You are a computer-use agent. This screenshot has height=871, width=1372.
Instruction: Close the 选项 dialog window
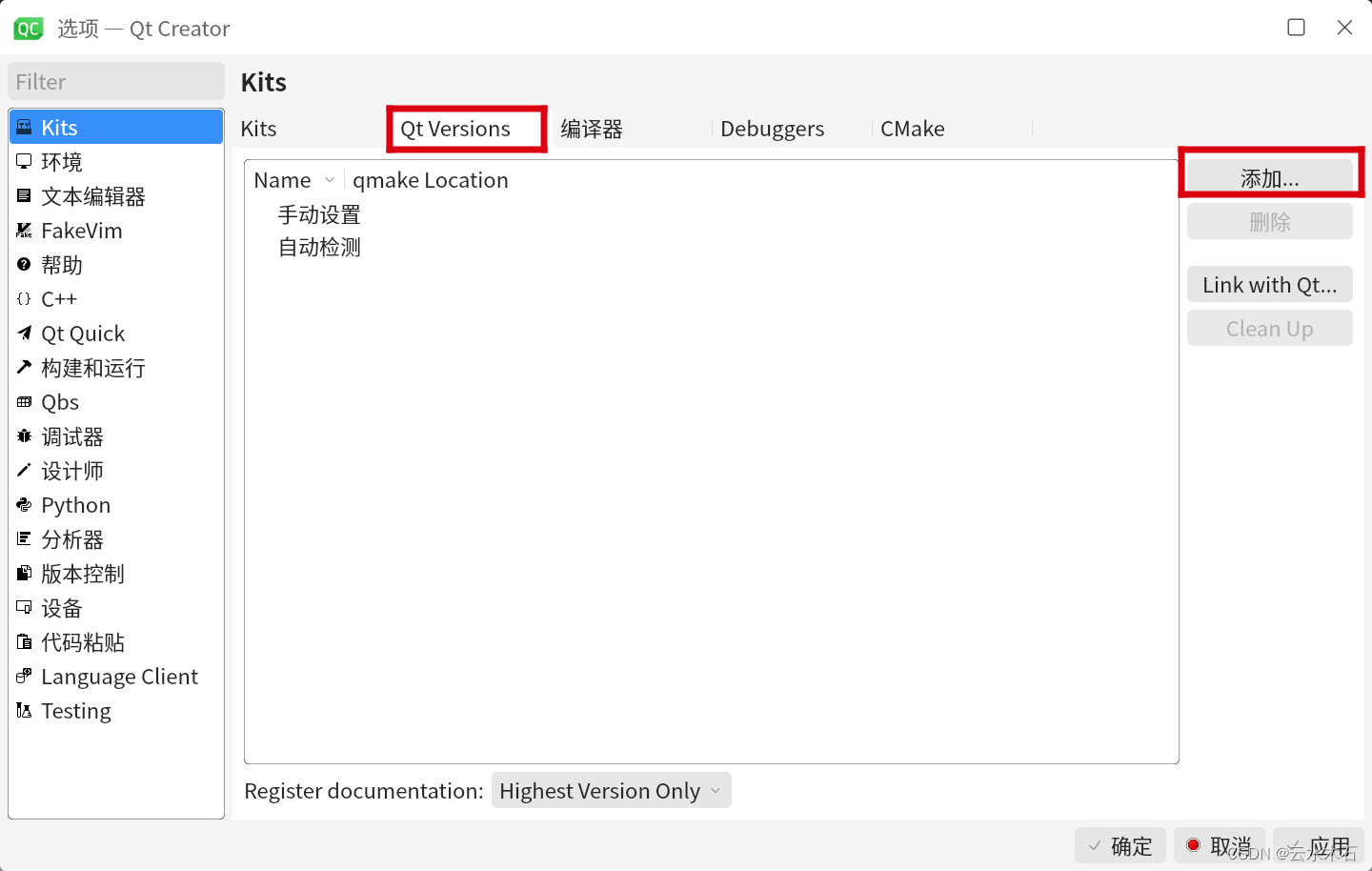click(1344, 28)
